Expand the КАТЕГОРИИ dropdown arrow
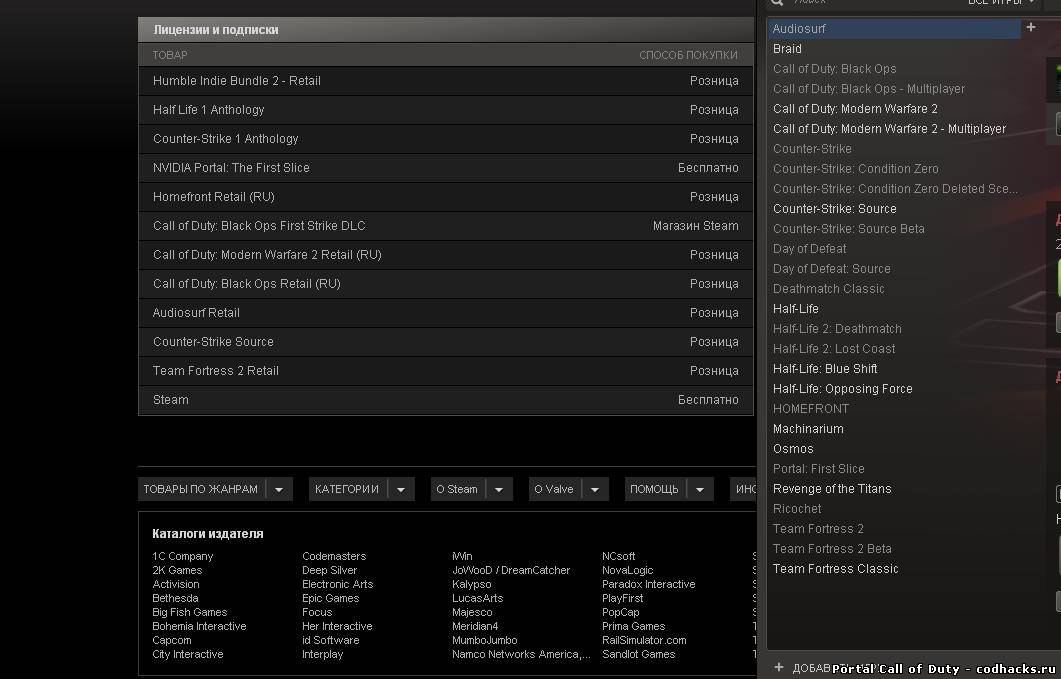Image resolution: width=1061 pixels, height=679 pixels. point(401,489)
